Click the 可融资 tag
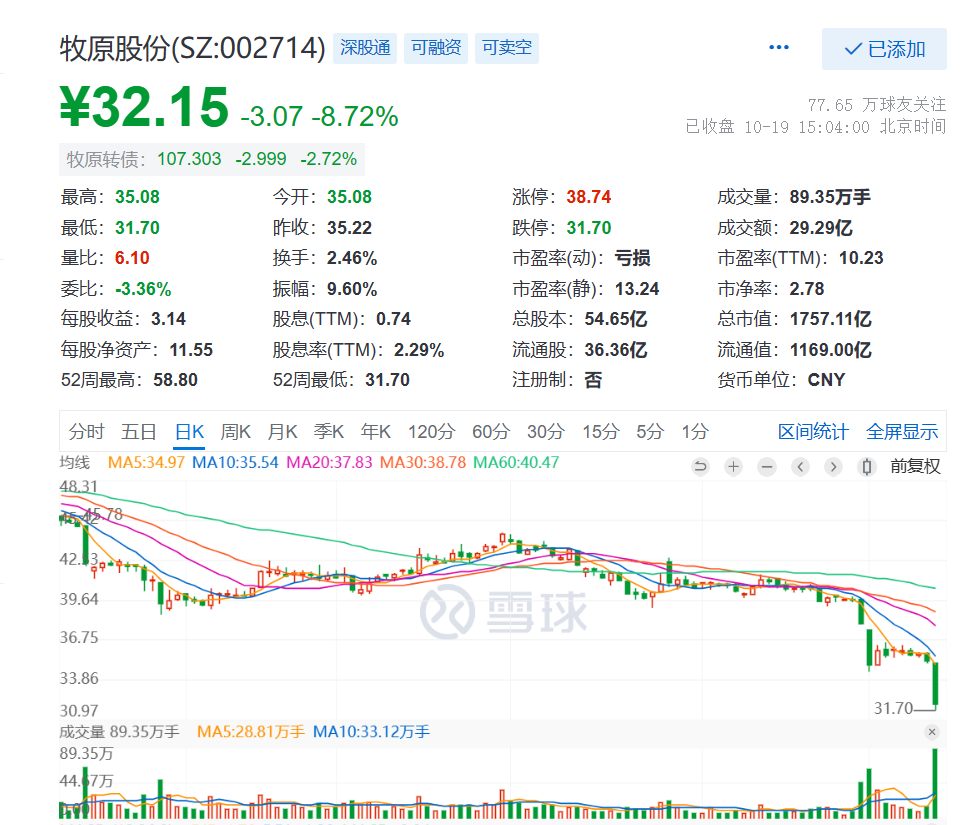The width and height of the screenshot is (970, 825). pos(436,48)
